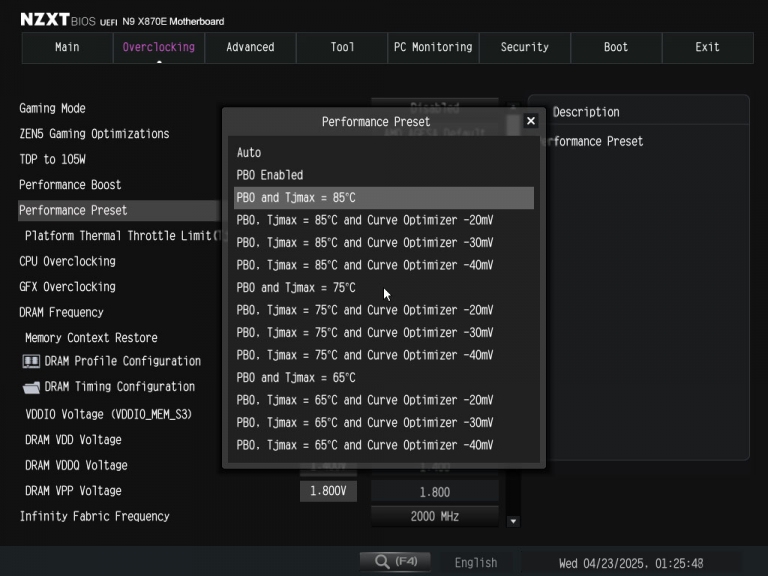Select PBO and Tjmax = 65°C
This screenshot has height=576, width=768.
point(384,378)
